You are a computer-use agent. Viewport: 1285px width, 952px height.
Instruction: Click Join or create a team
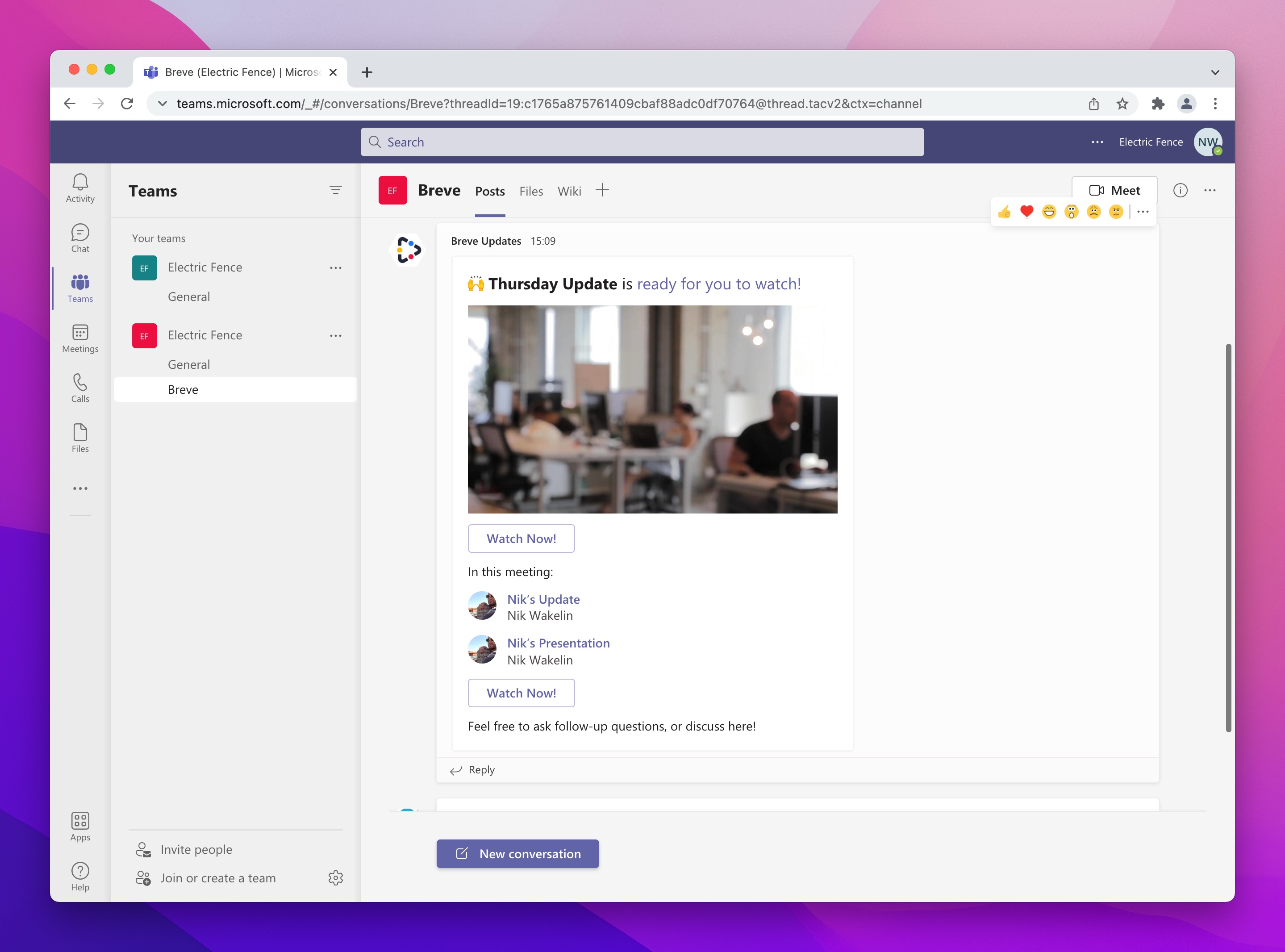tap(206, 878)
